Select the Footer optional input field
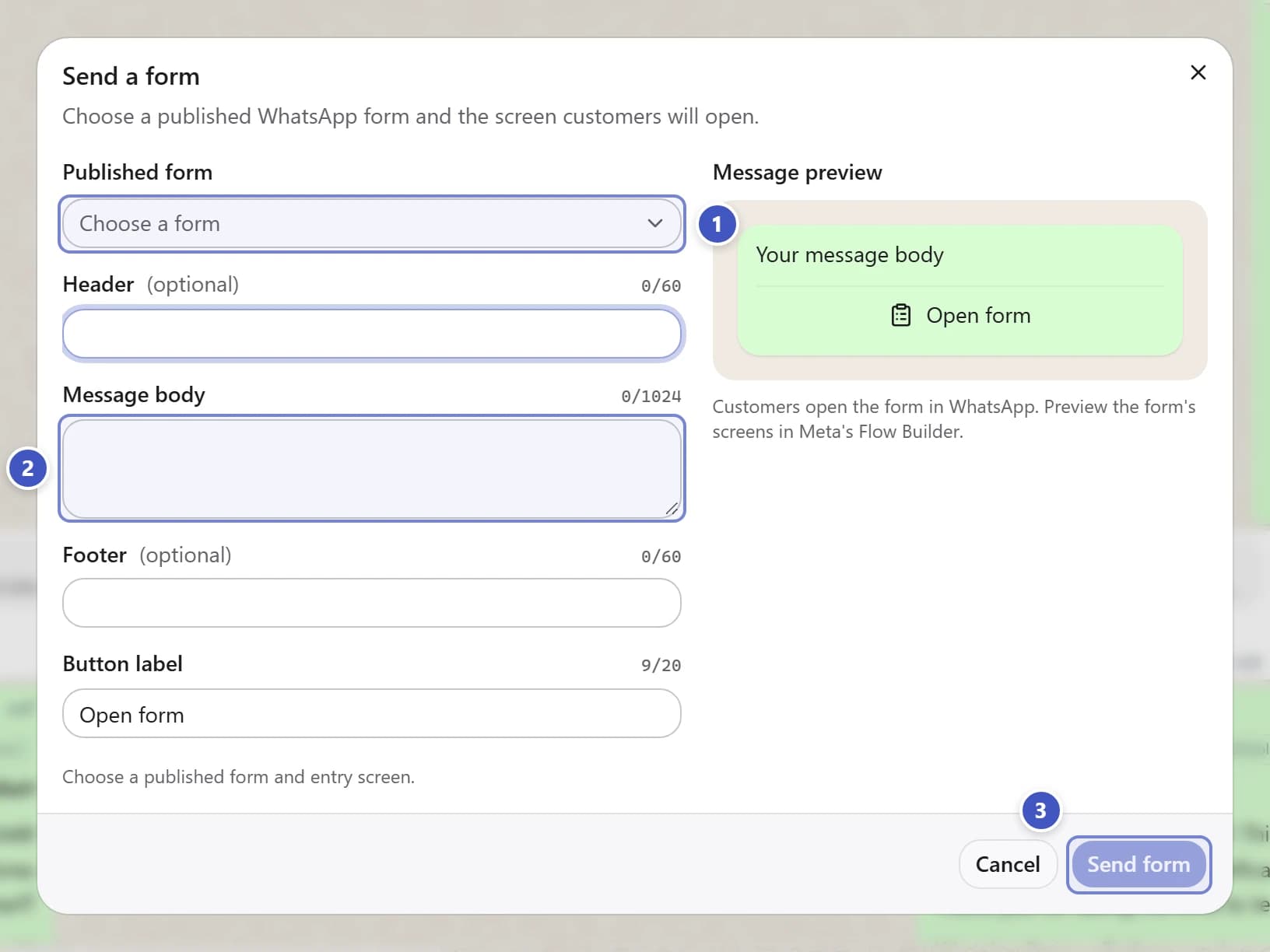This screenshot has width=1270, height=952. click(372, 603)
